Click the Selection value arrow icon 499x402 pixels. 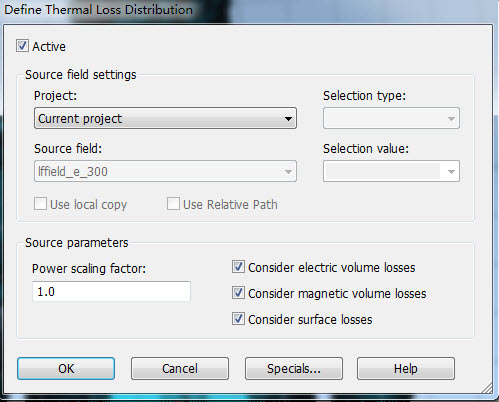[451, 172]
